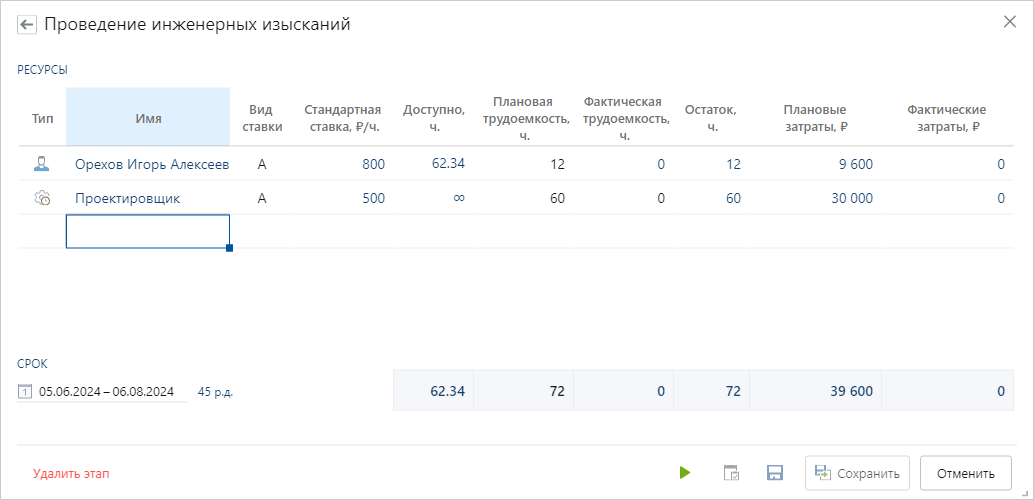Open the Проектировщик resource
This screenshot has height=500, width=1034.
click(128, 198)
